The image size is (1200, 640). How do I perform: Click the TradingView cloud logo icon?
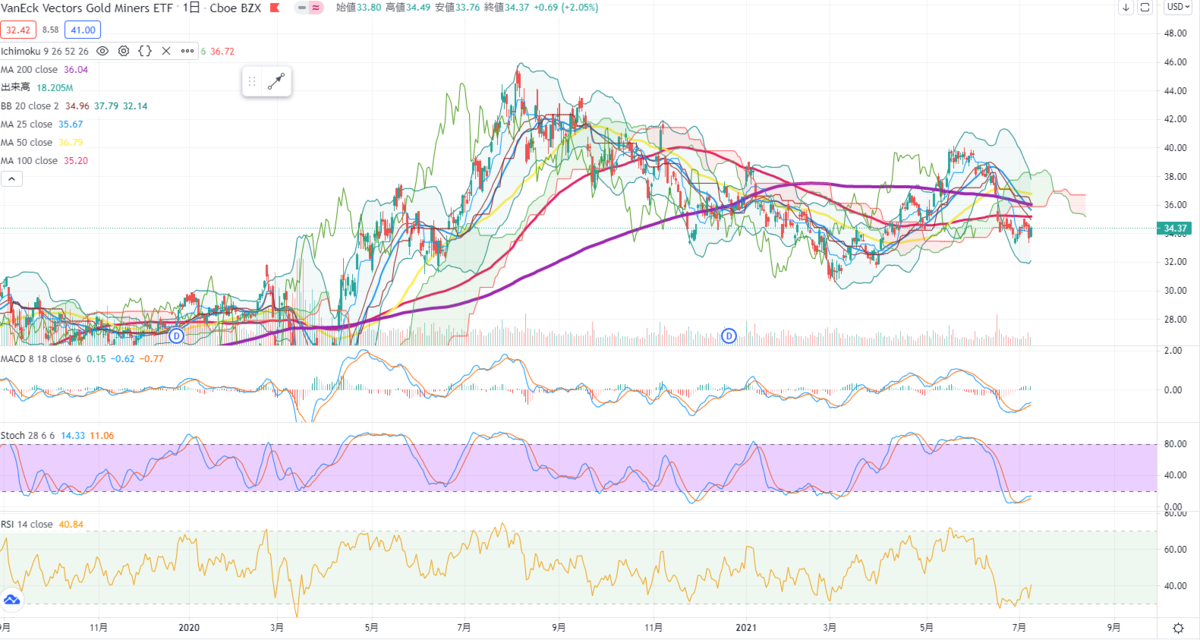(x=12, y=599)
